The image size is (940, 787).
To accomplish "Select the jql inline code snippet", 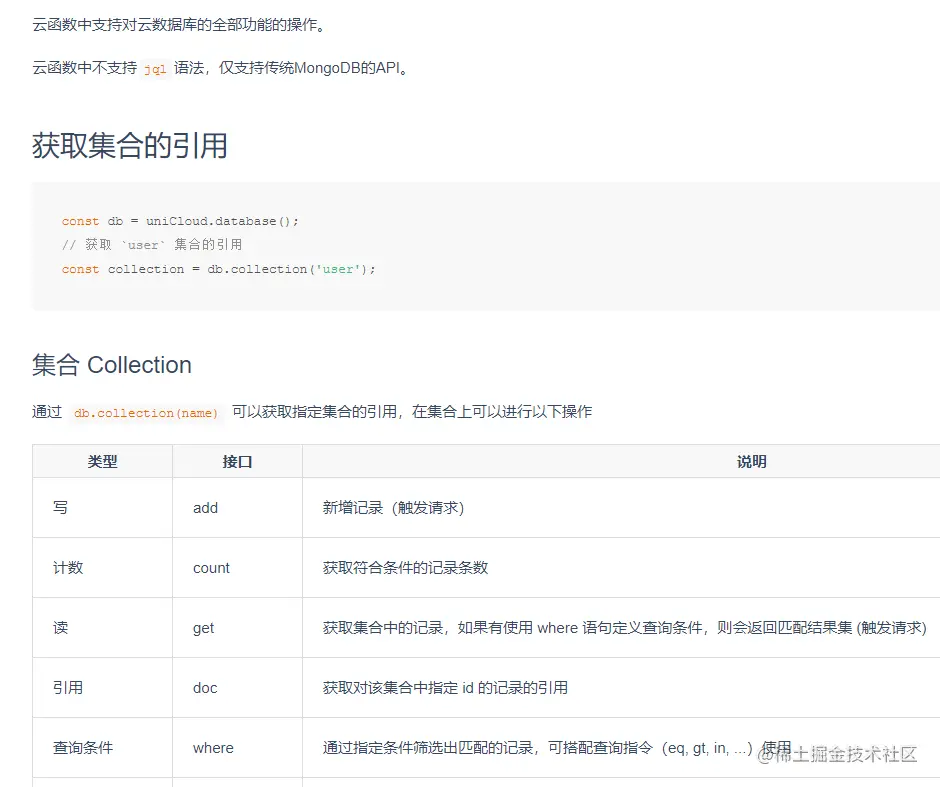I will pyautogui.click(x=155, y=70).
